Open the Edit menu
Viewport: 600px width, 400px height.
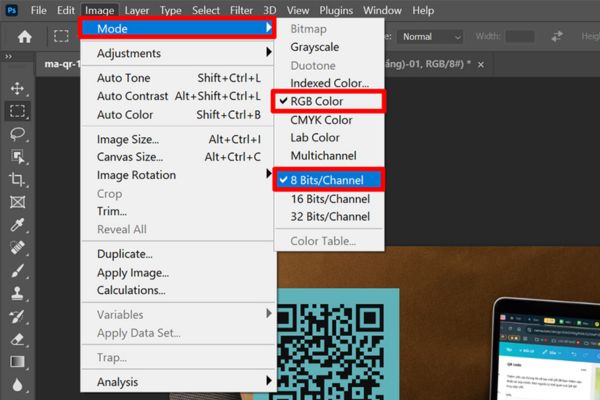coord(66,10)
